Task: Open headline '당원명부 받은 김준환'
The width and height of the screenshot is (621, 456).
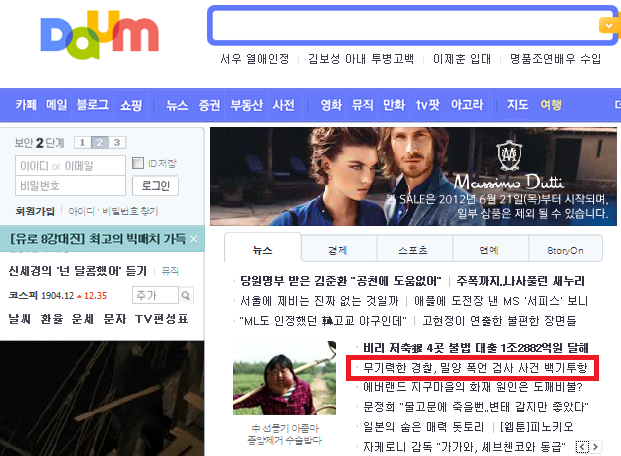Action: (x=341, y=281)
